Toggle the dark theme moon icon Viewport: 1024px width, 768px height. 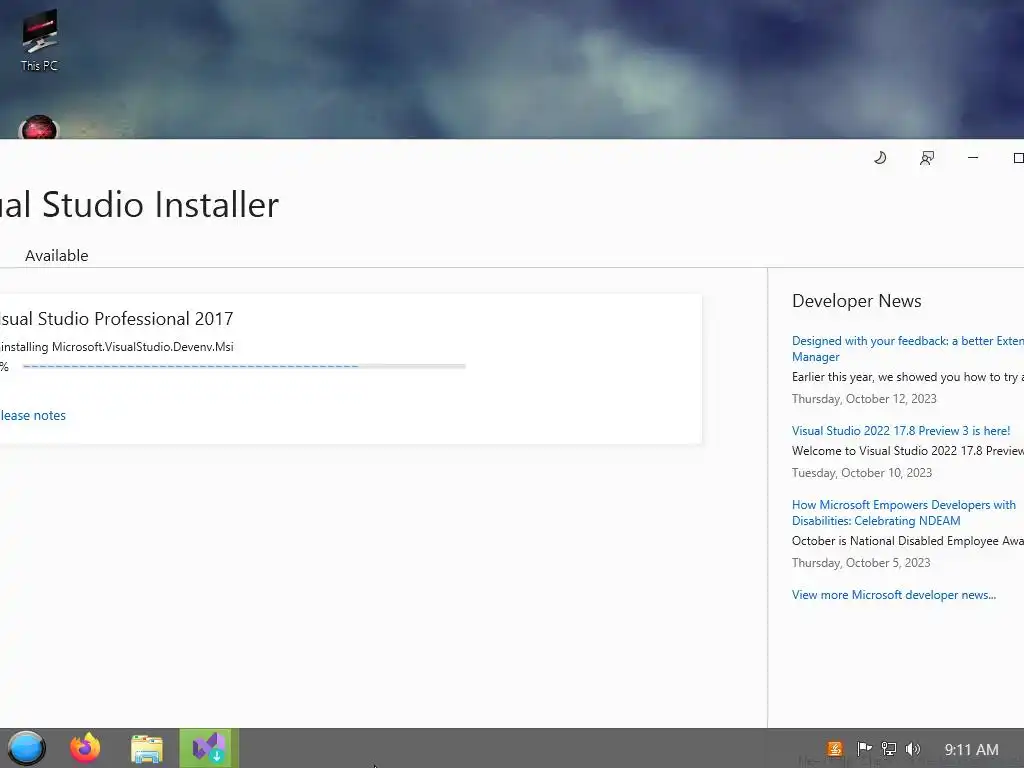pyautogui.click(x=880, y=157)
